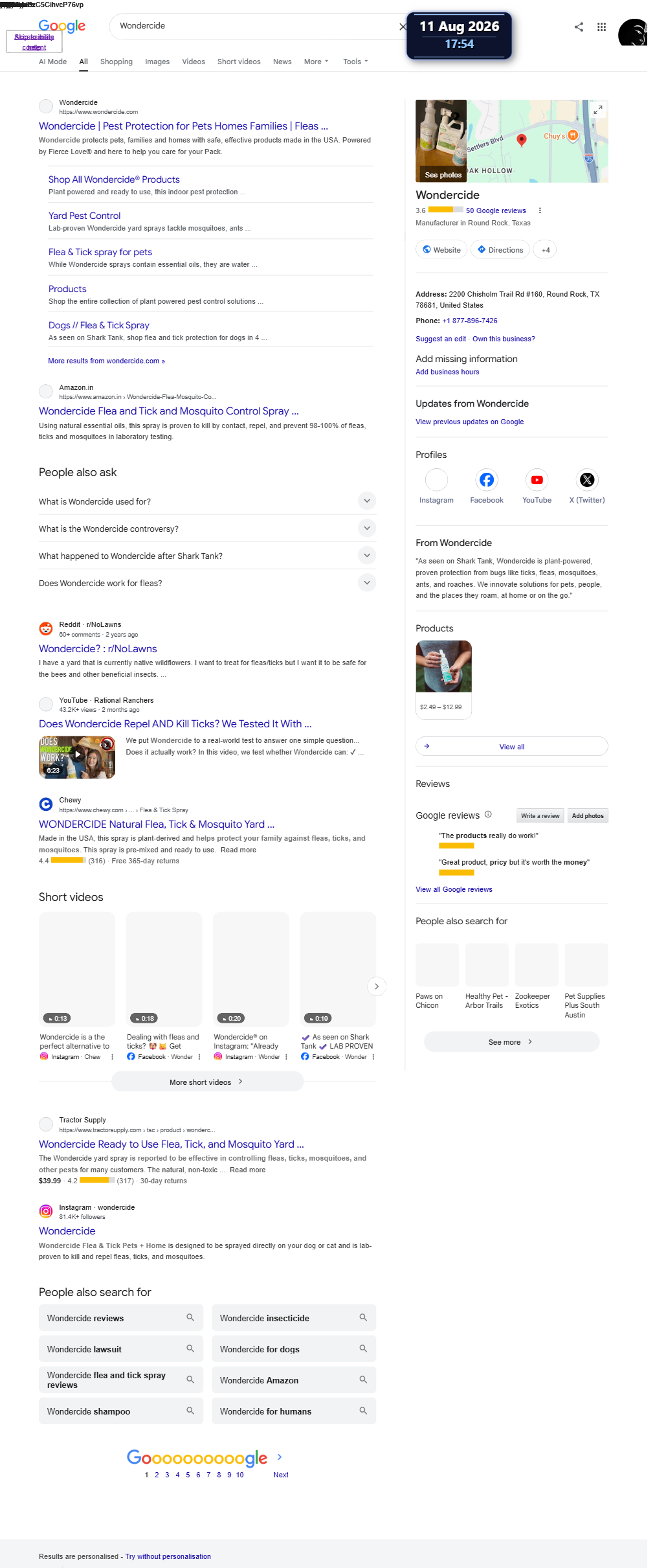Open the Google apps grid icon
655x1568 pixels.
(x=601, y=27)
